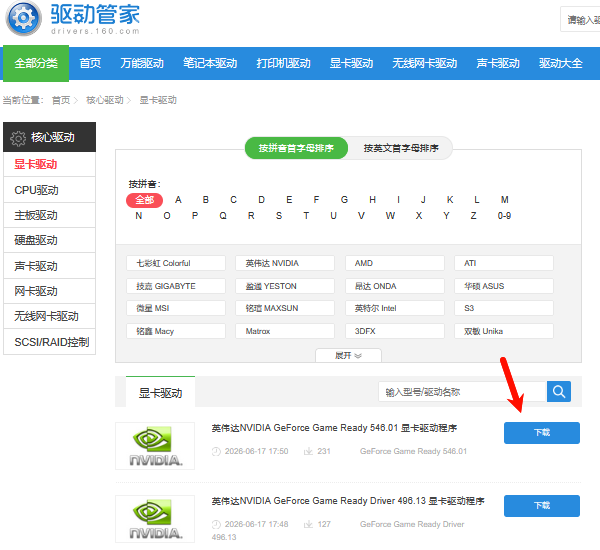The width and height of the screenshot is (600, 550).
Task: Filter brands by letter A
Action: pos(178,200)
